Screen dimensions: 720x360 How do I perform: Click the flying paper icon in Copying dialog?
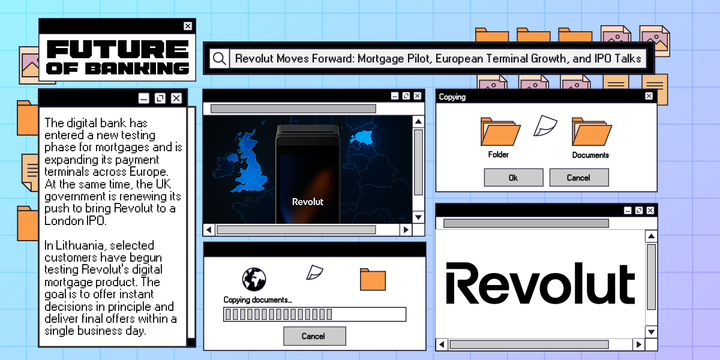(x=545, y=125)
